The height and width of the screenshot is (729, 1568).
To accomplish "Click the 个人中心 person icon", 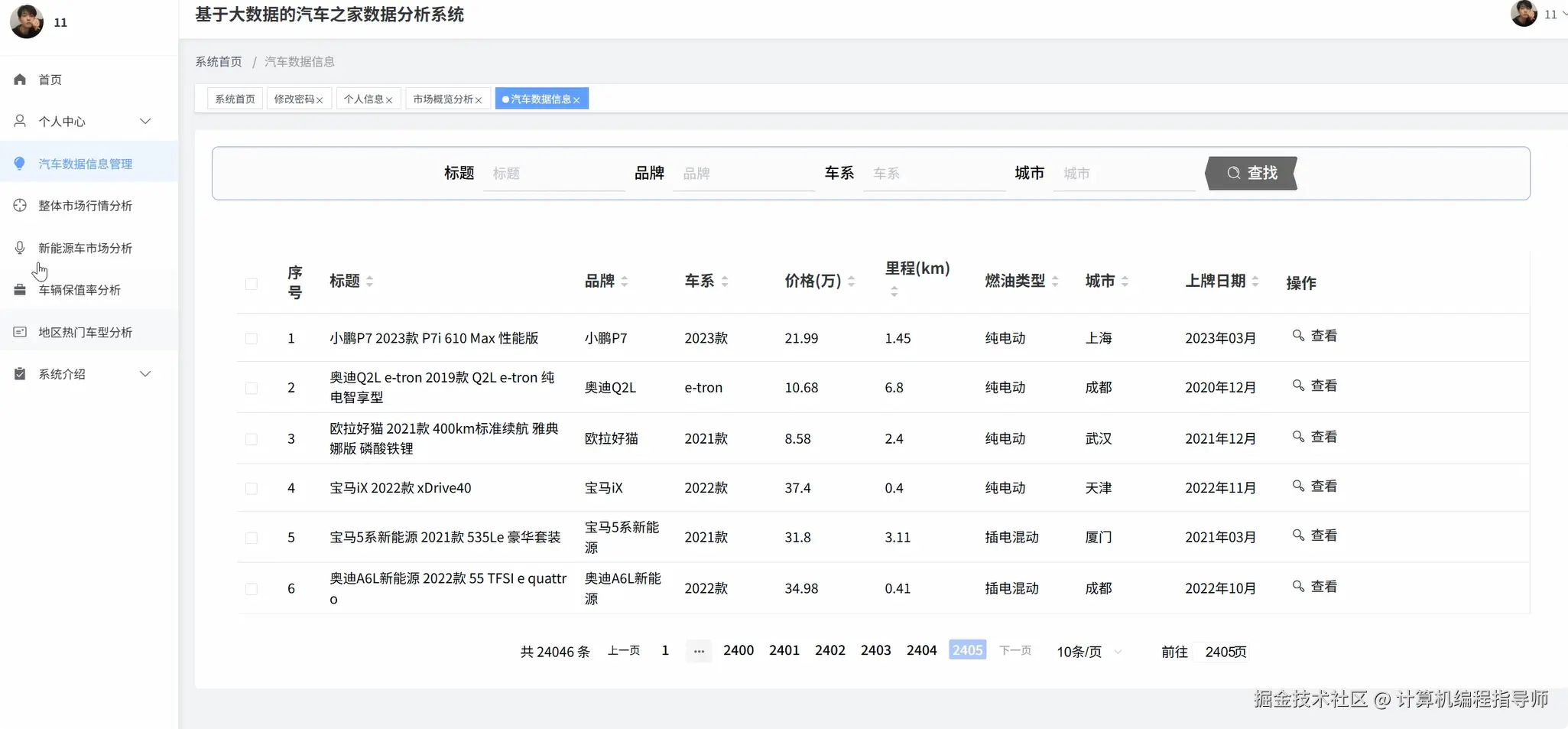I will (18, 121).
